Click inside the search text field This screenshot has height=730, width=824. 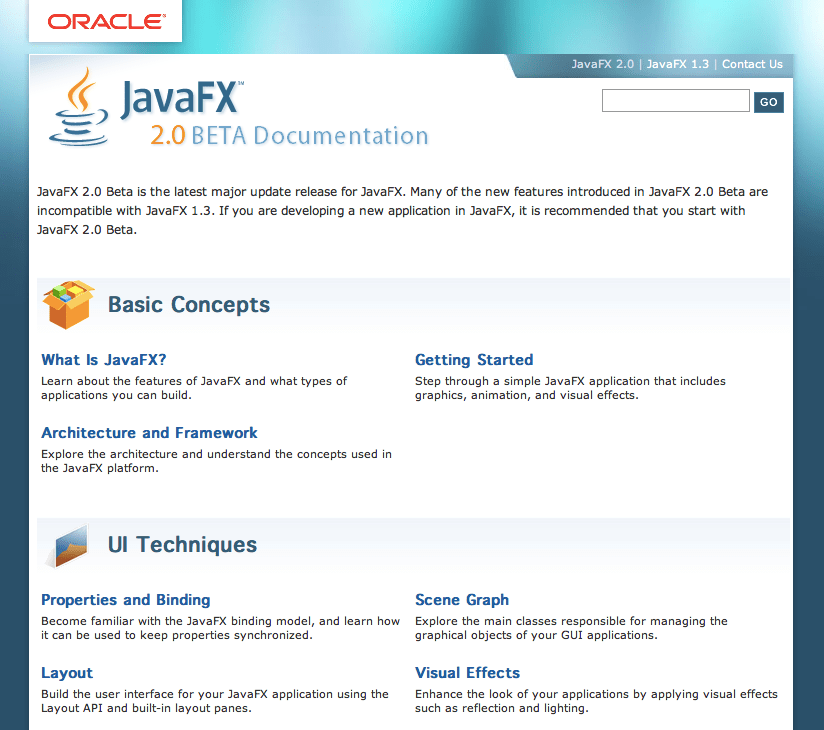tap(675, 100)
